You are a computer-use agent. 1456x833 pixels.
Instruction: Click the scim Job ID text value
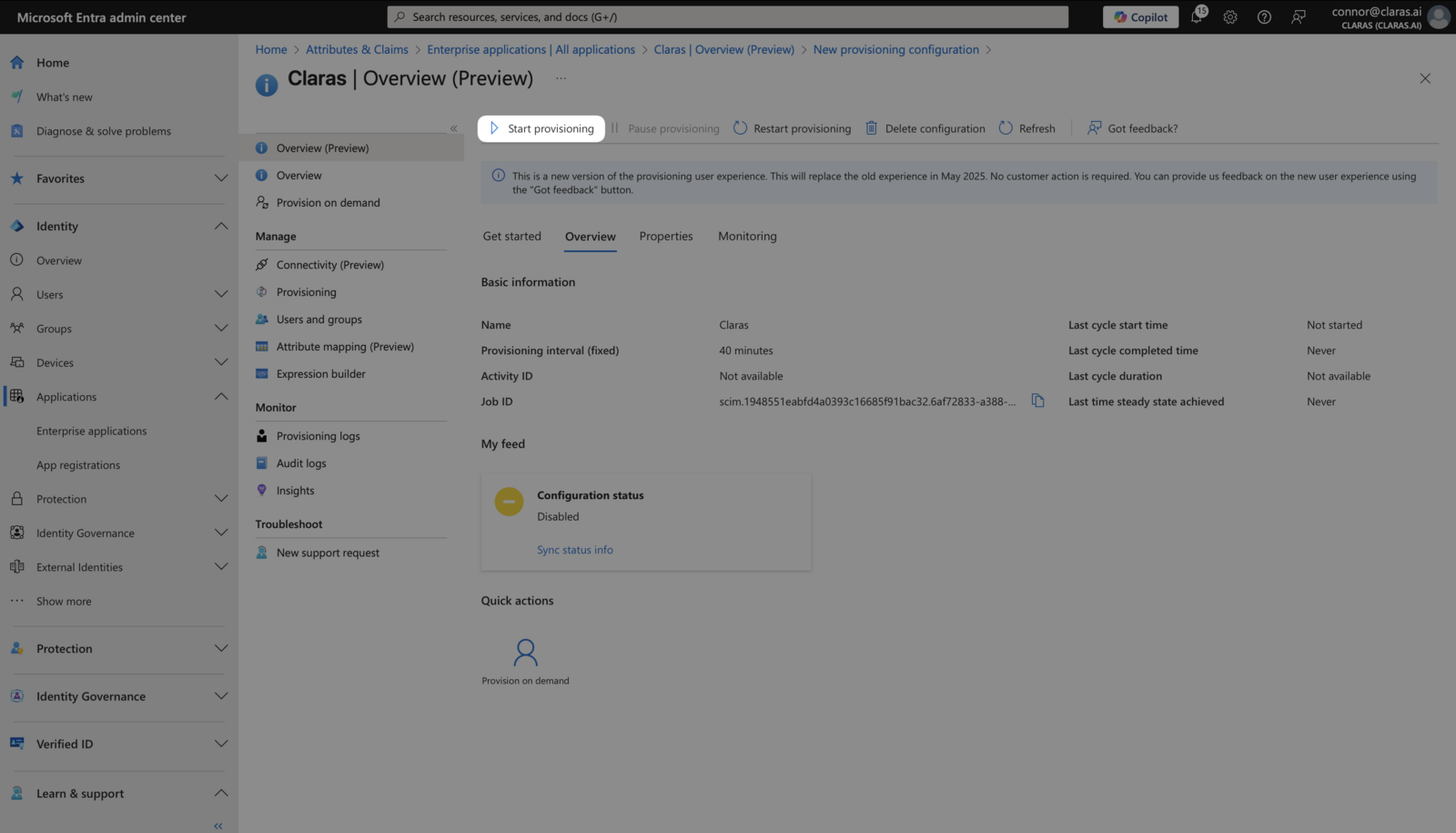pos(867,401)
